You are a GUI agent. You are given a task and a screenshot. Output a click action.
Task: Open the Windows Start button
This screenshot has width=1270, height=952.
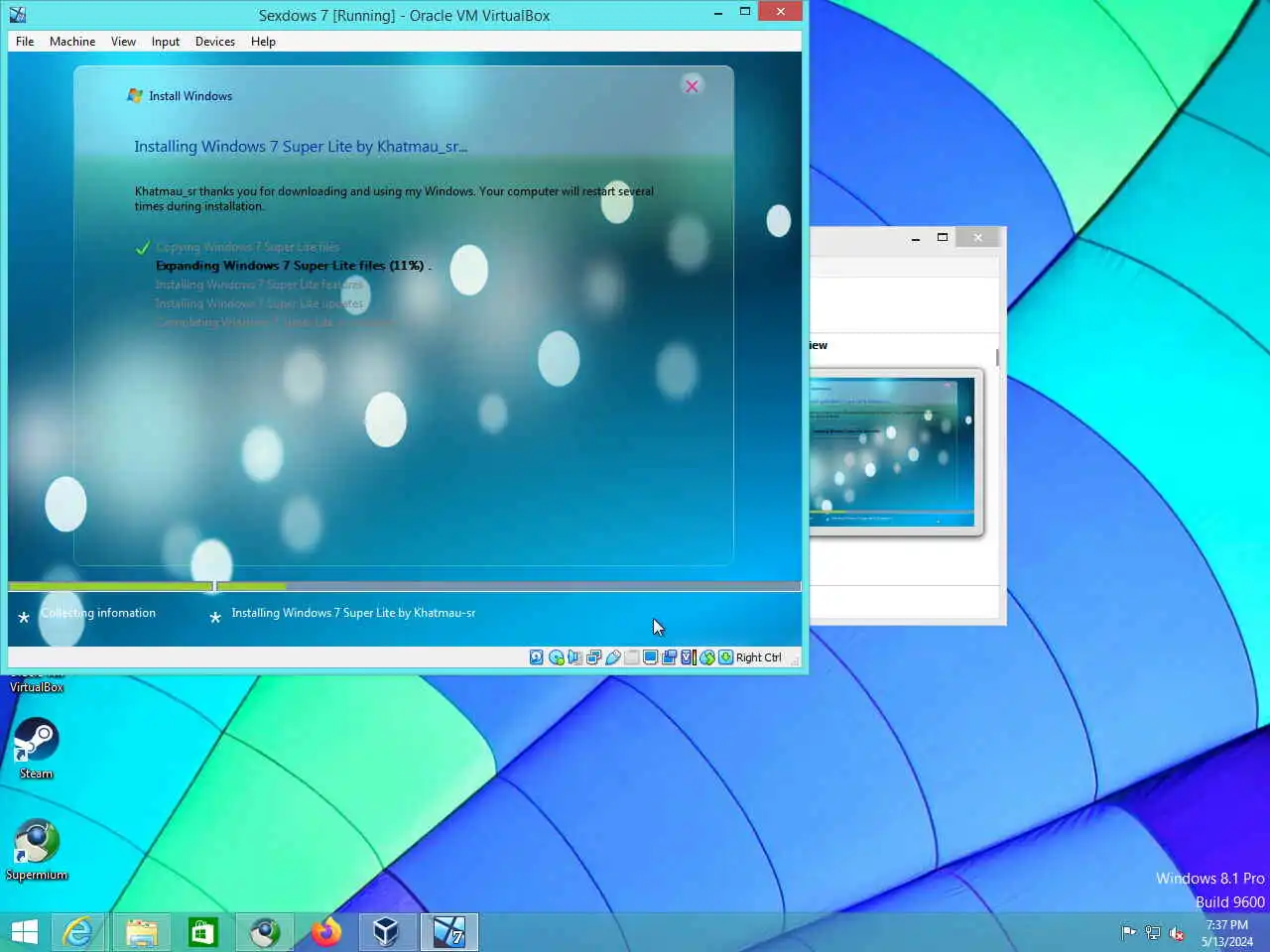(24, 932)
